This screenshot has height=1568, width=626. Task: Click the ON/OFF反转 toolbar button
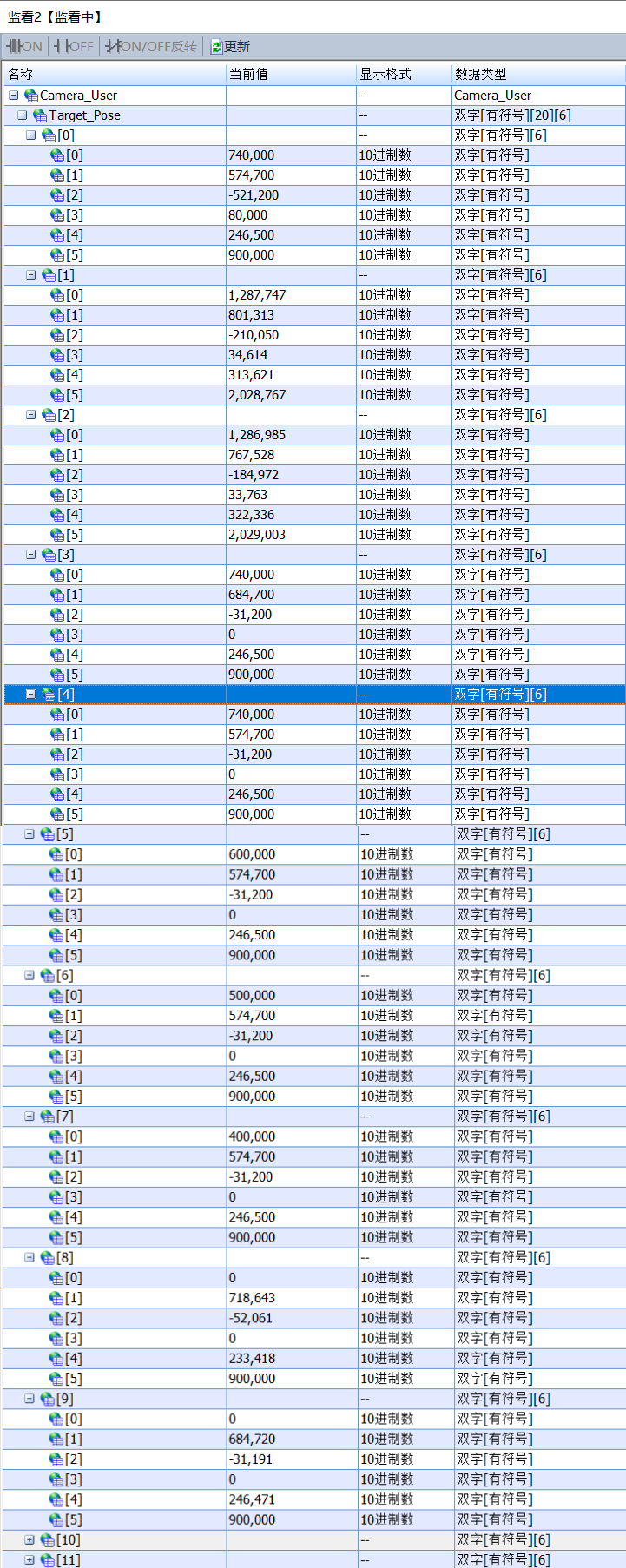(151, 46)
